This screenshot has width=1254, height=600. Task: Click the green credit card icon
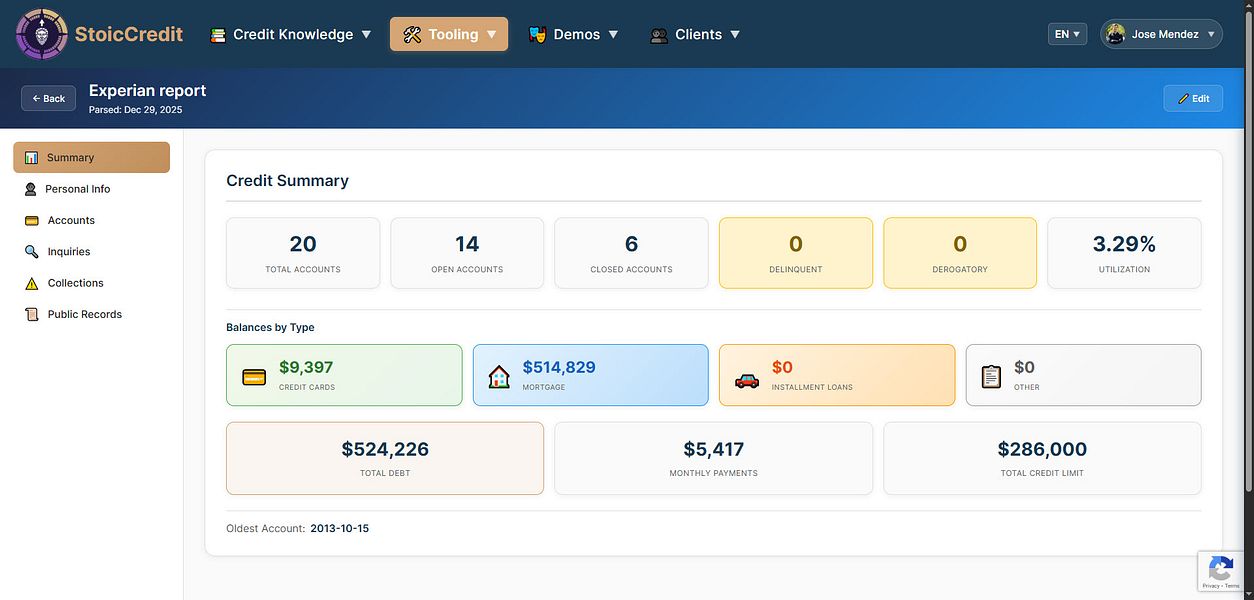(254, 375)
